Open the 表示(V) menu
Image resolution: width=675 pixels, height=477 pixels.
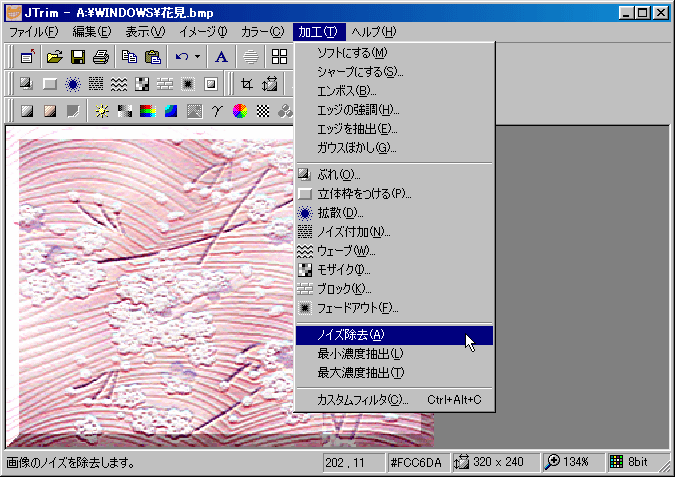145,32
